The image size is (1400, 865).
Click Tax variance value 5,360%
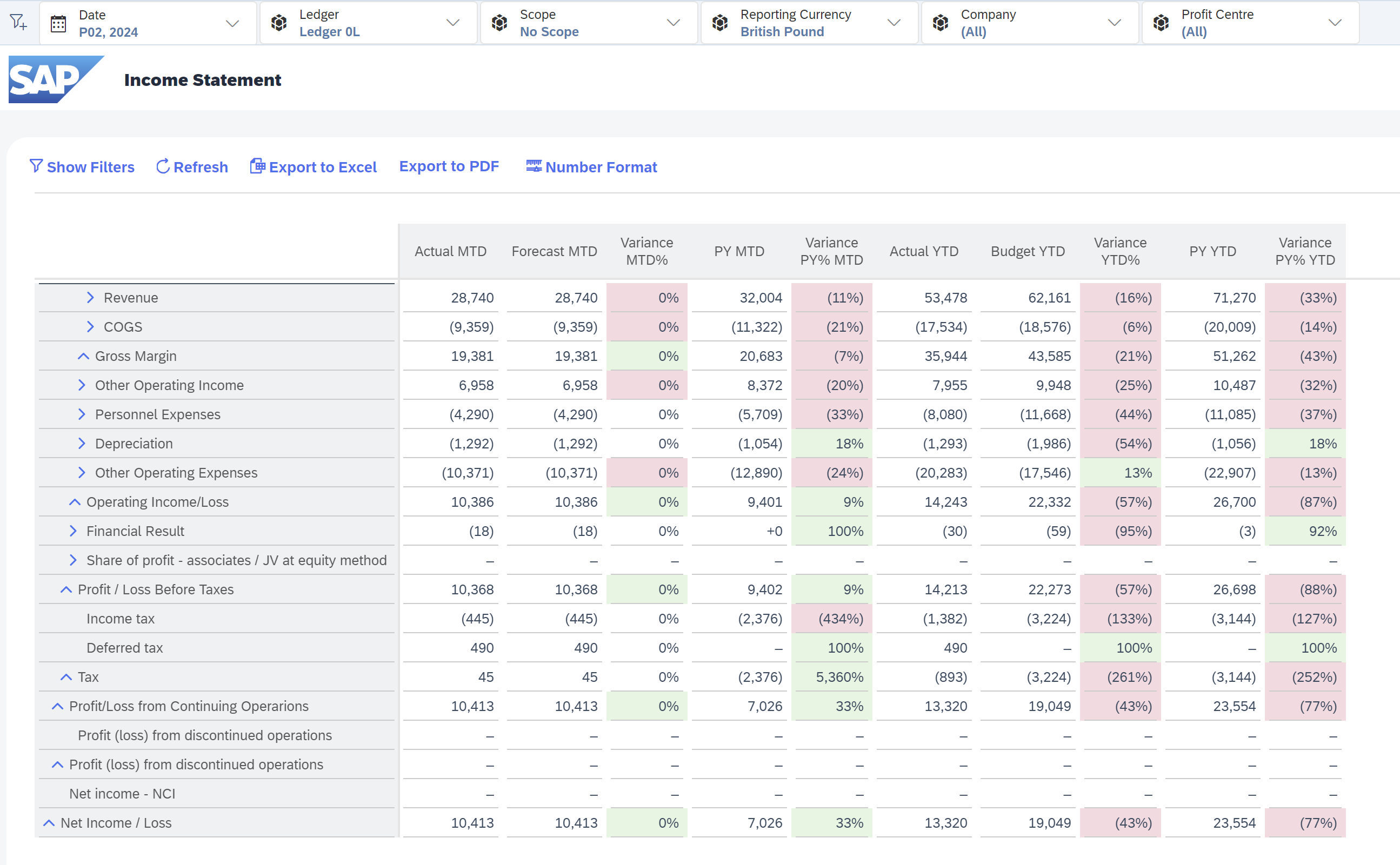point(839,677)
